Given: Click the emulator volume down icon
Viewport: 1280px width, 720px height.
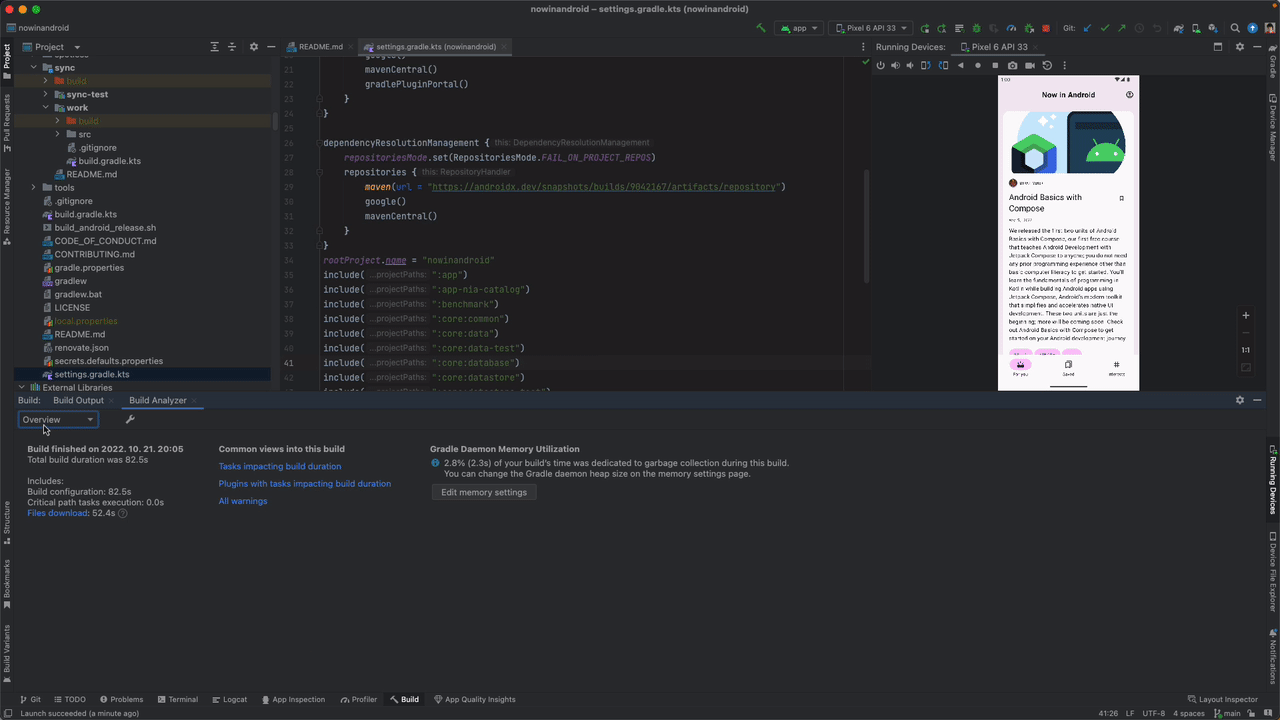Looking at the screenshot, I should click(x=911, y=66).
